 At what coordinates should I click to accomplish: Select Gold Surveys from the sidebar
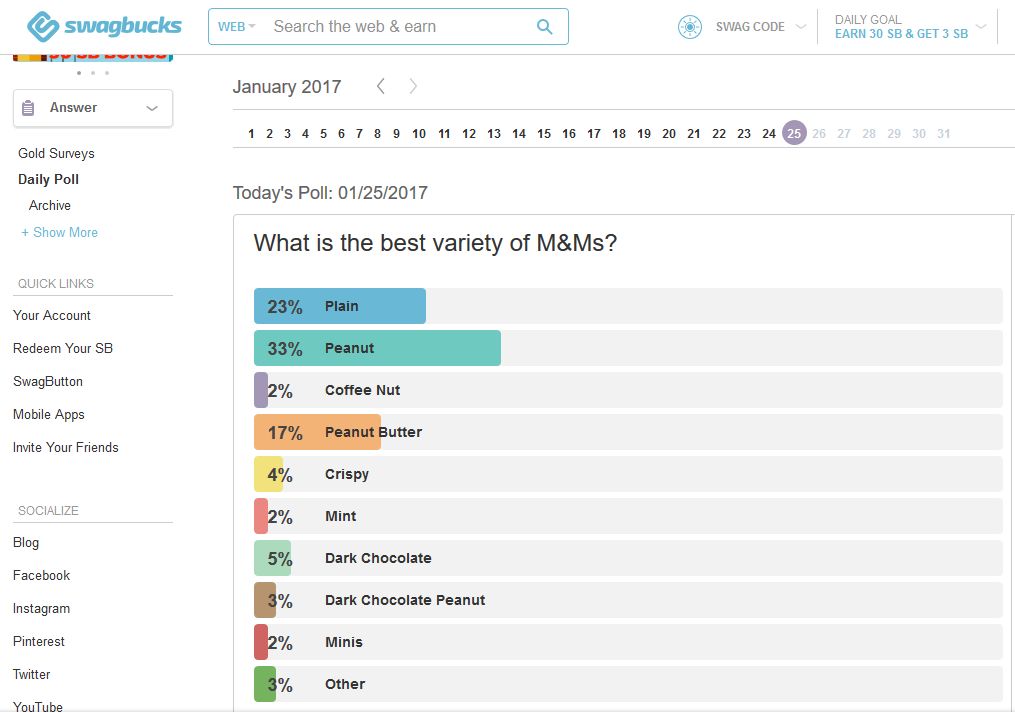[x=55, y=153]
